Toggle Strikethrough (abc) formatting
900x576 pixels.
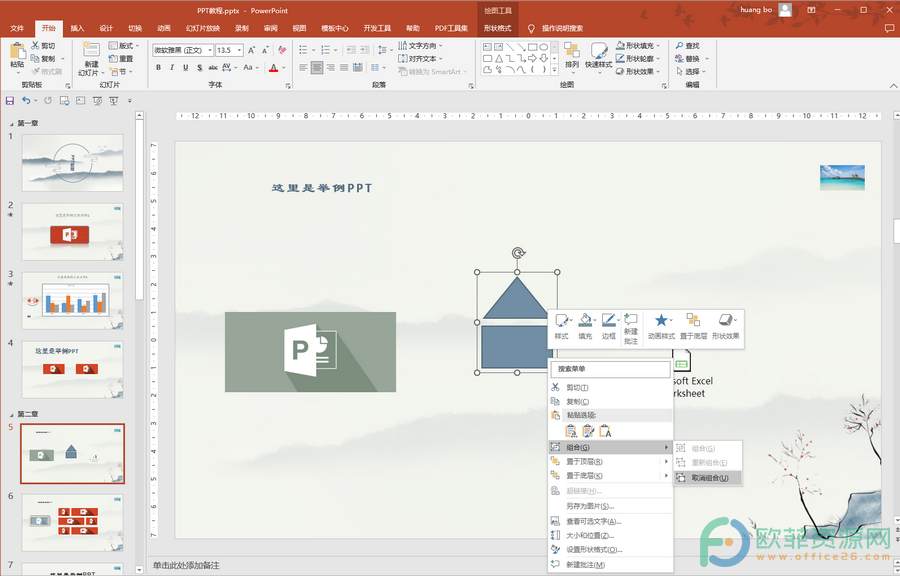[x=213, y=68]
